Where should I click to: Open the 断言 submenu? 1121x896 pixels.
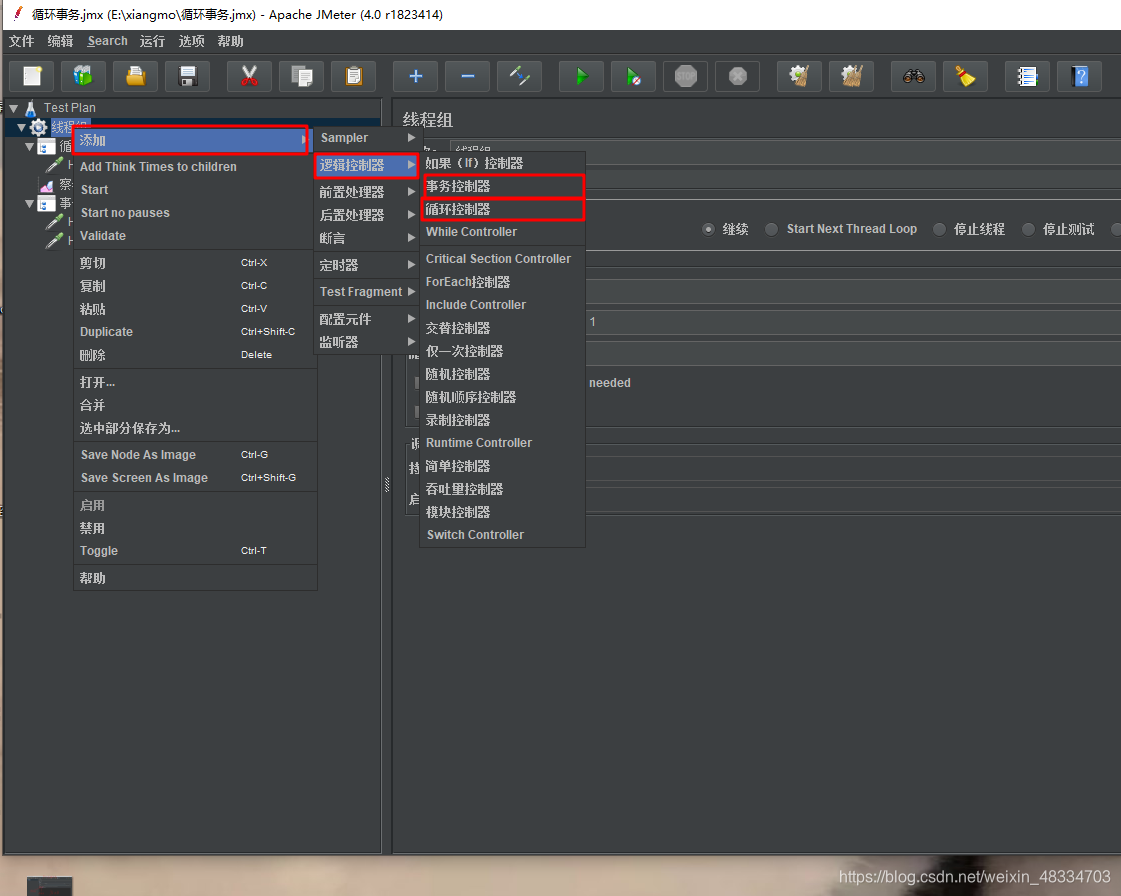click(x=367, y=237)
